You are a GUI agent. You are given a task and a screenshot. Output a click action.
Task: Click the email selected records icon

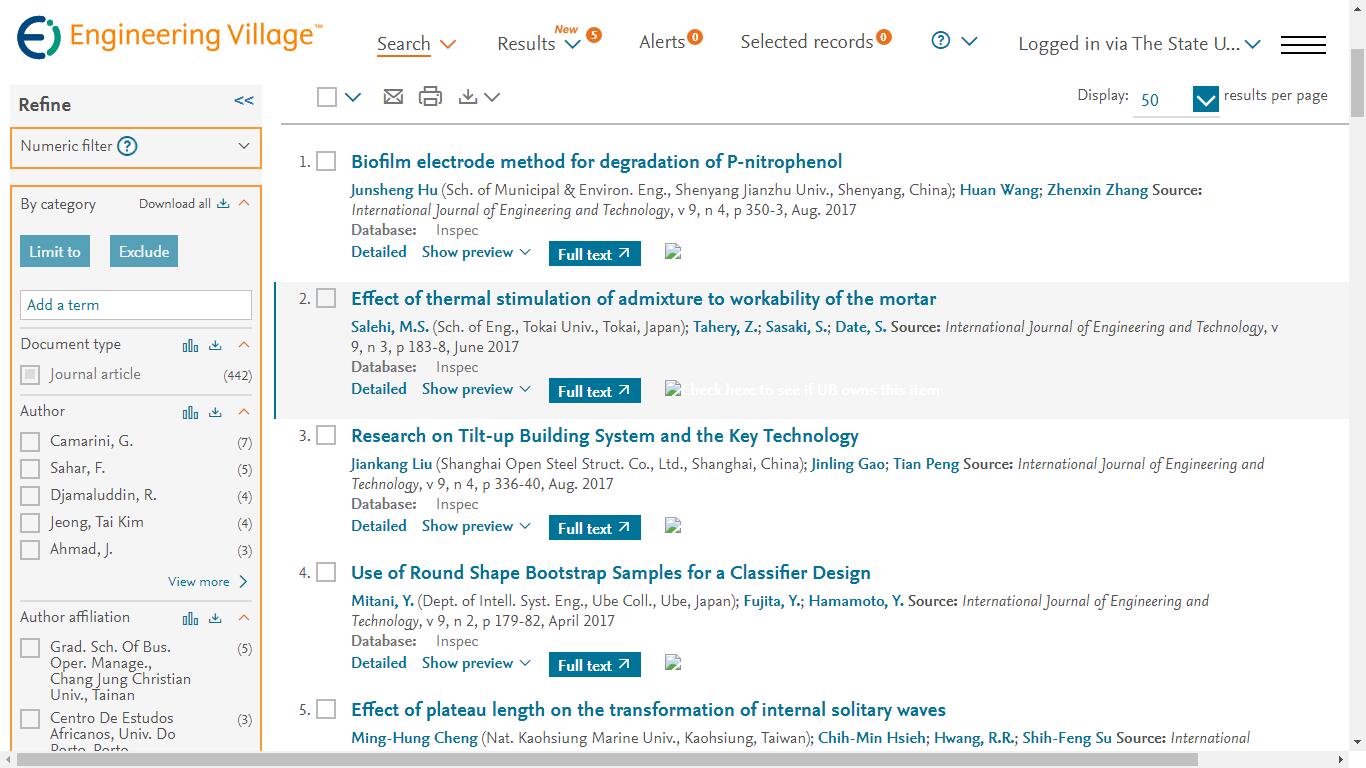393,96
